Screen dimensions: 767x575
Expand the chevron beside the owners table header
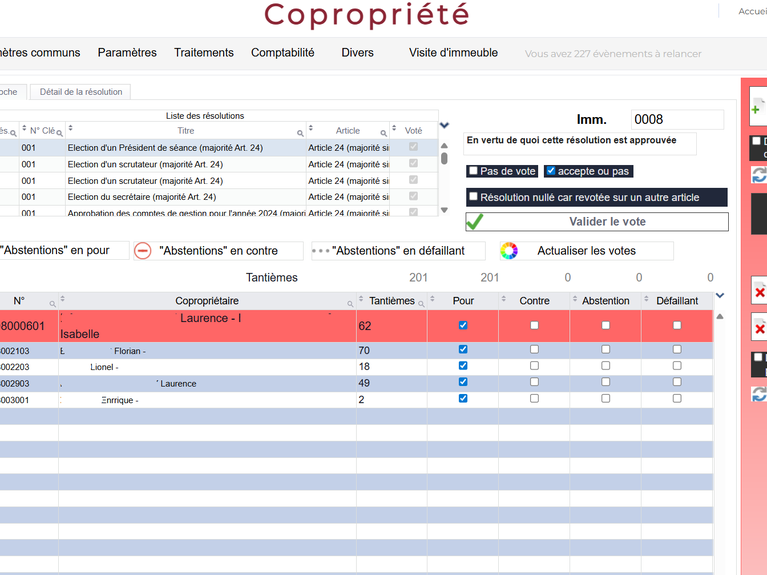720,296
